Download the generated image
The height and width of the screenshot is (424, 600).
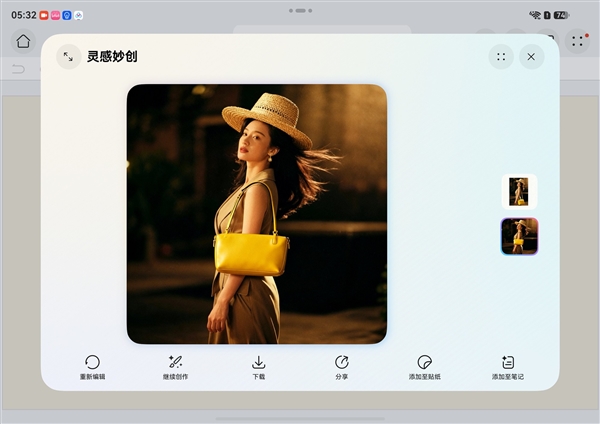(x=258, y=362)
